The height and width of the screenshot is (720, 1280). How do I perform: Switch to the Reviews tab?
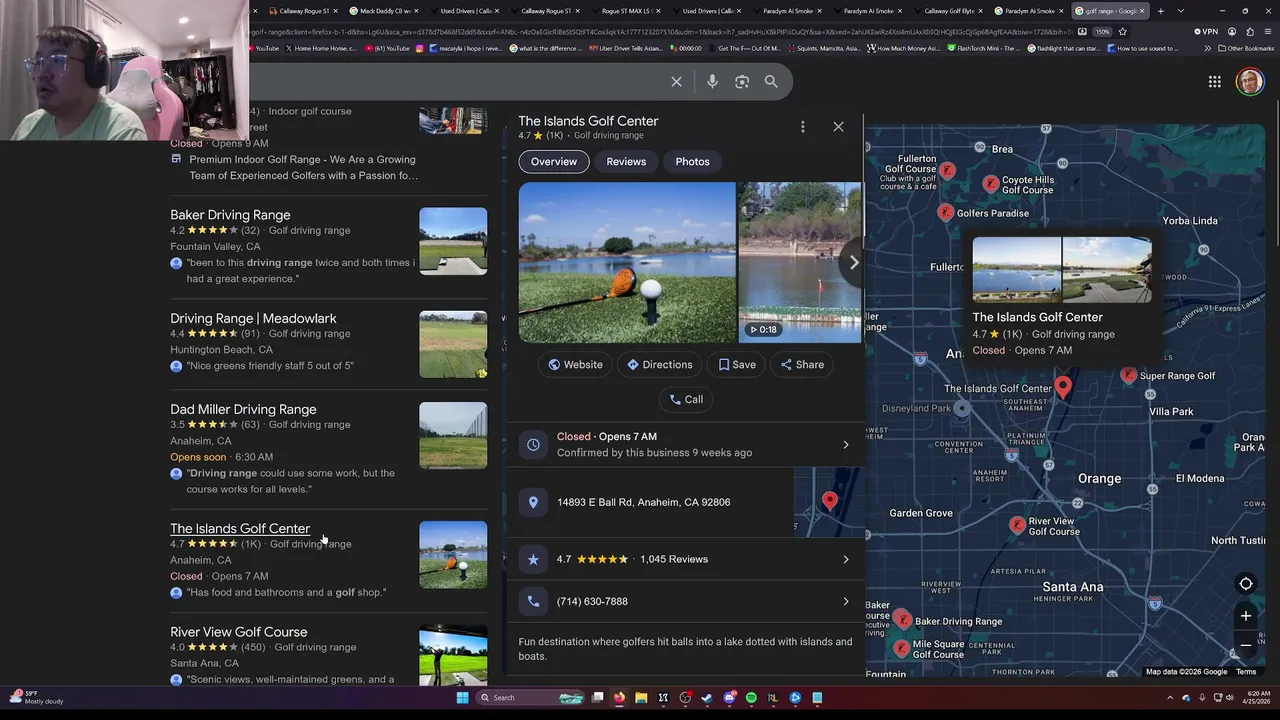pos(626,162)
